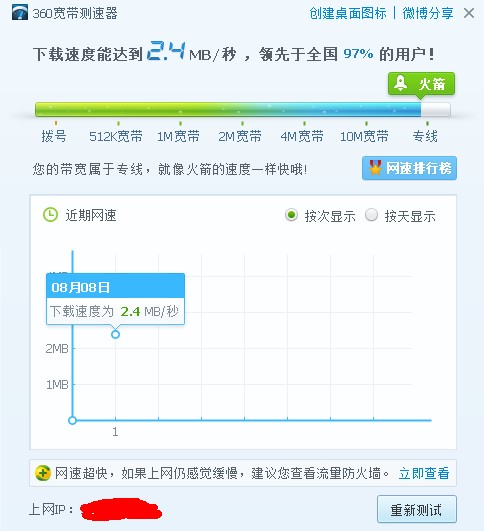Click the data point circle on chart
The width and height of the screenshot is (484, 531).
pyautogui.click(x=115, y=335)
